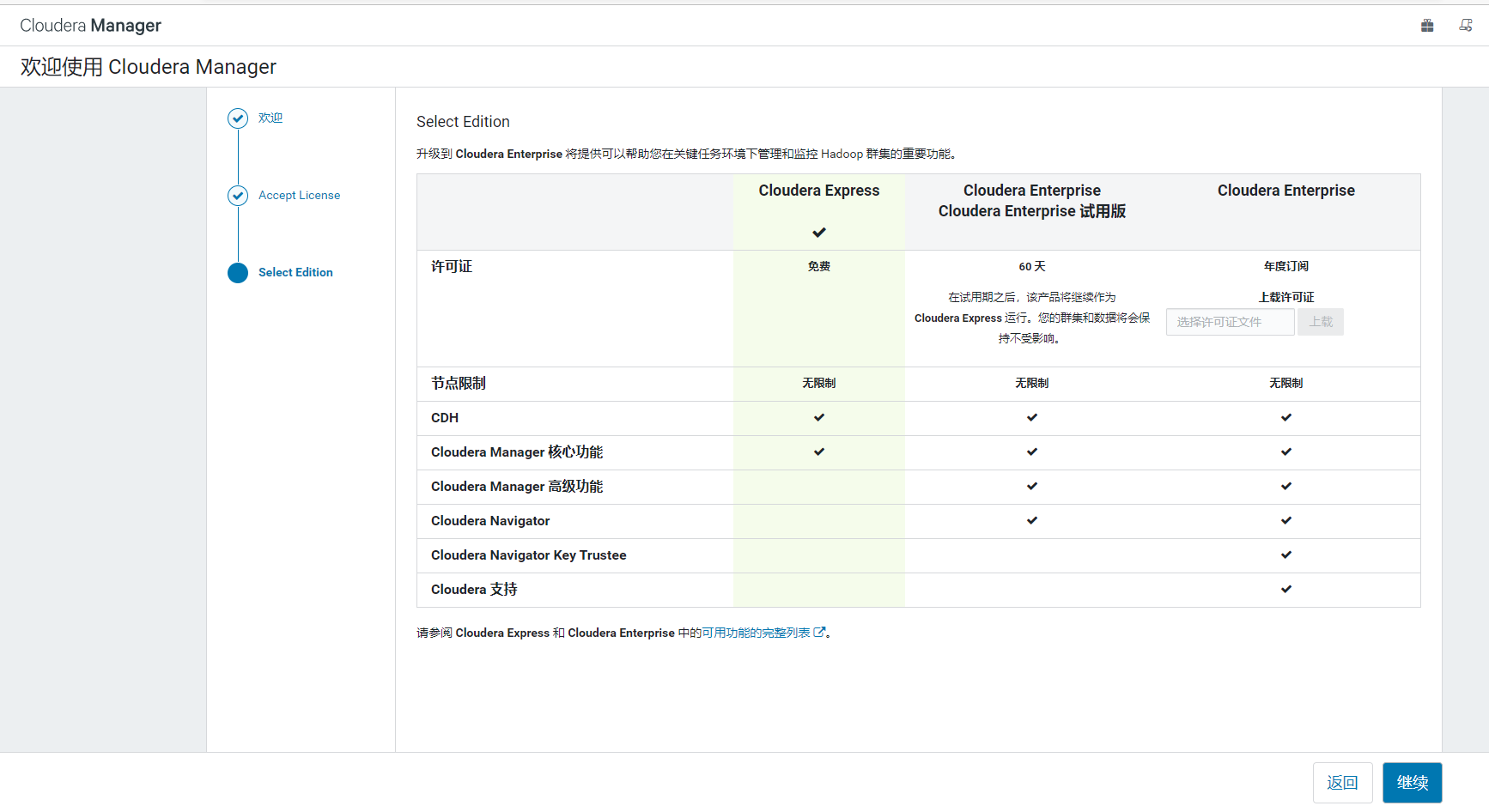The width and height of the screenshot is (1489, 812).
Task: Click Cloudera Navigator checkmark in trial column
Action: tap(1032, 521)
